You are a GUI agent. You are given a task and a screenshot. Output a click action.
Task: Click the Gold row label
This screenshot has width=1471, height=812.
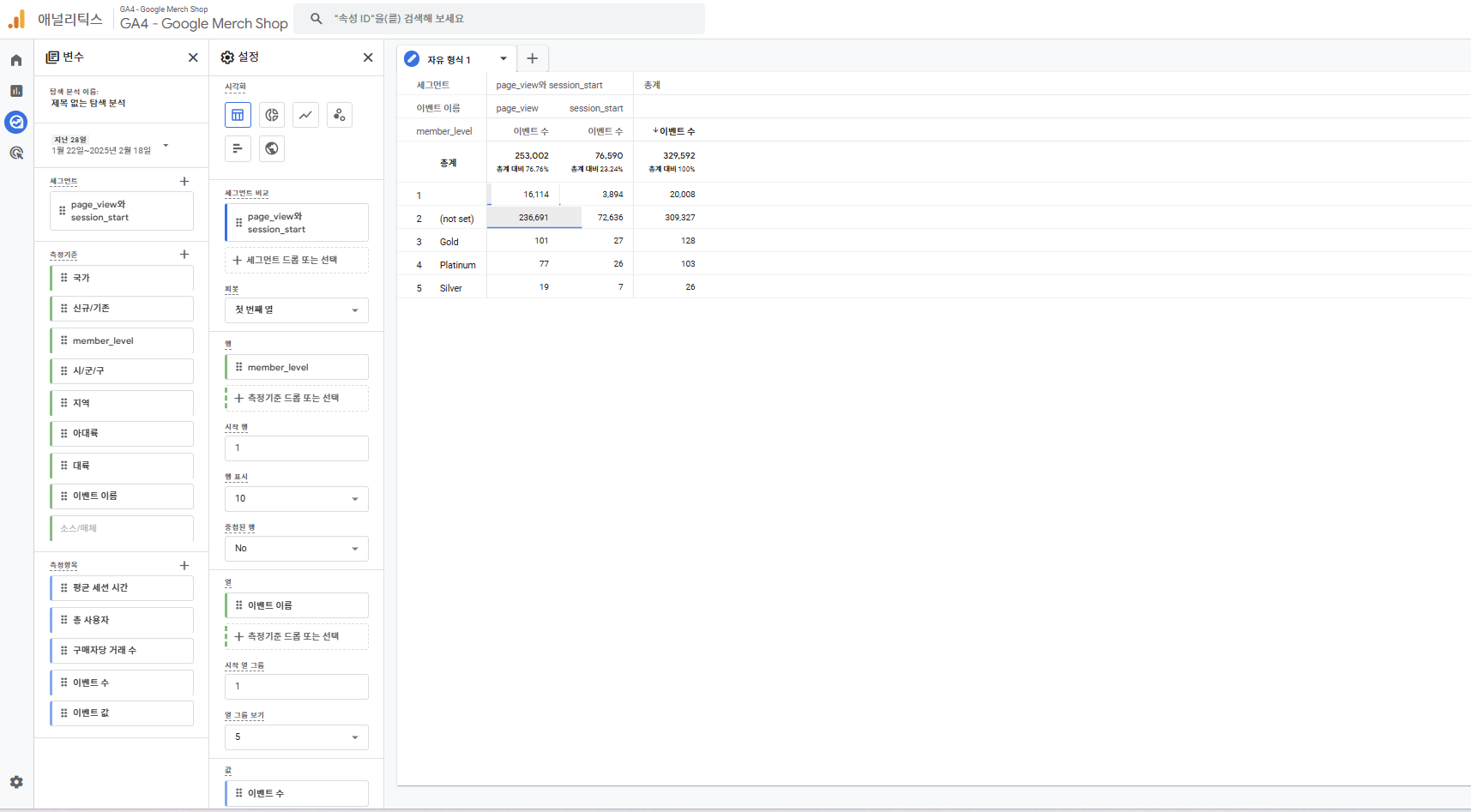point(449,242)
